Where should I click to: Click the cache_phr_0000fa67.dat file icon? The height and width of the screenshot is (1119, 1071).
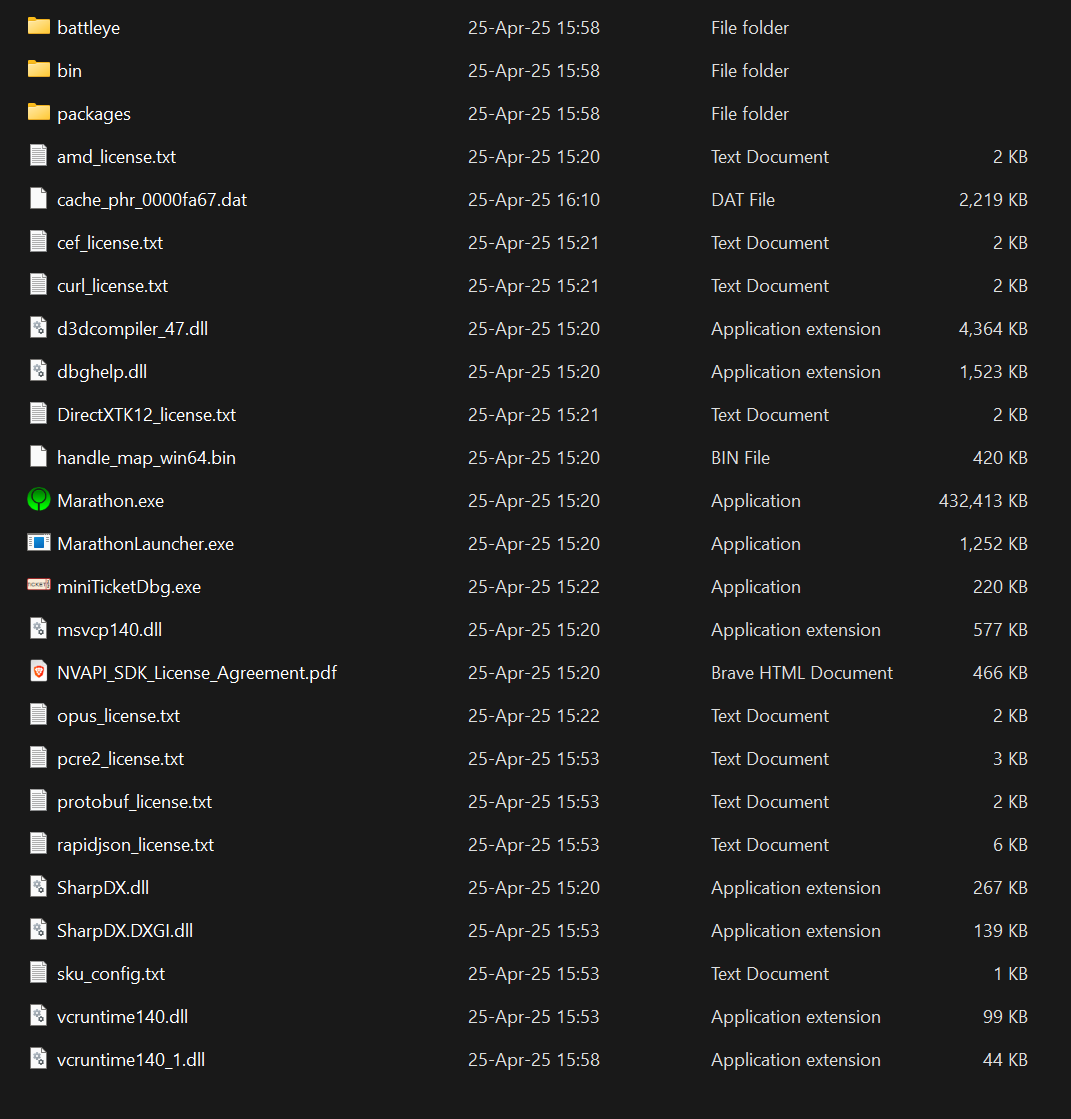[39, 198]
